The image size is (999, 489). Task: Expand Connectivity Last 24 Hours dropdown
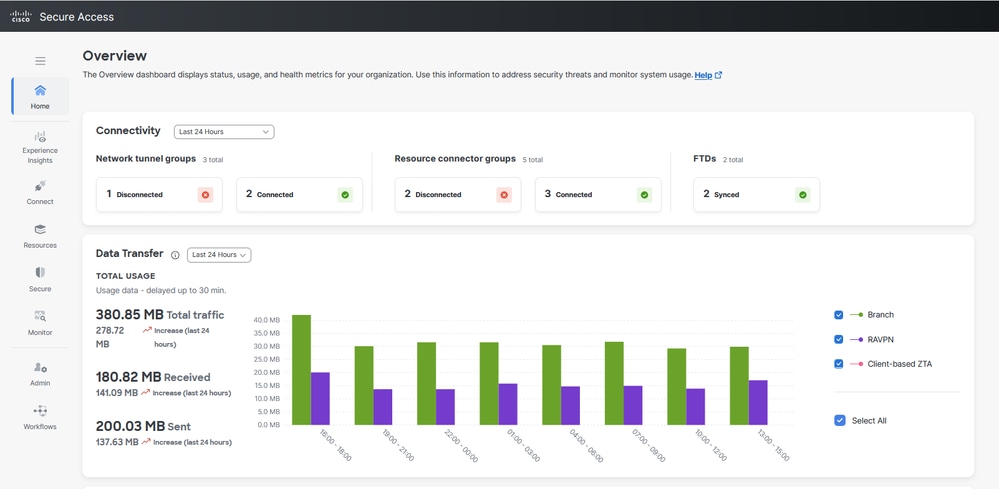(x=224, y=132)
